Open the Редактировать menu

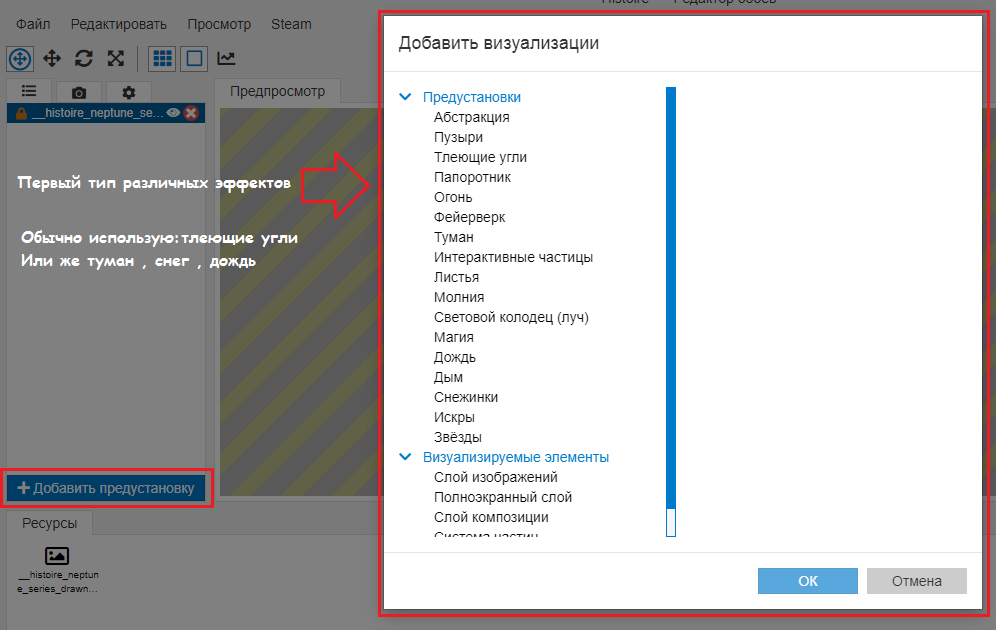119,24
